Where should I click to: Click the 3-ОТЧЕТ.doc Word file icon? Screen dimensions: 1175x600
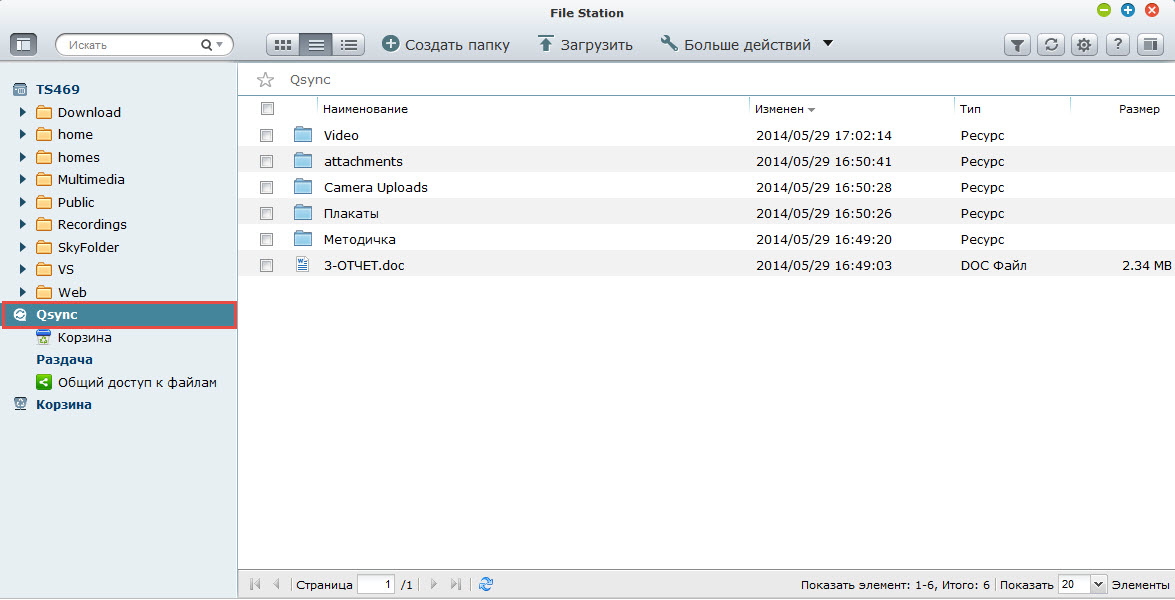(303, 264)
